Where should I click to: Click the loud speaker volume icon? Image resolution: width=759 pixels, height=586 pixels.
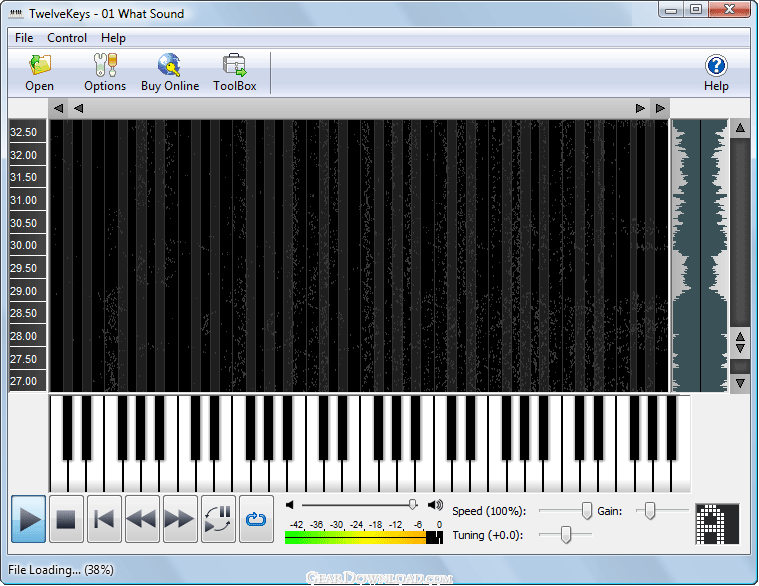[x=435, y=505]
